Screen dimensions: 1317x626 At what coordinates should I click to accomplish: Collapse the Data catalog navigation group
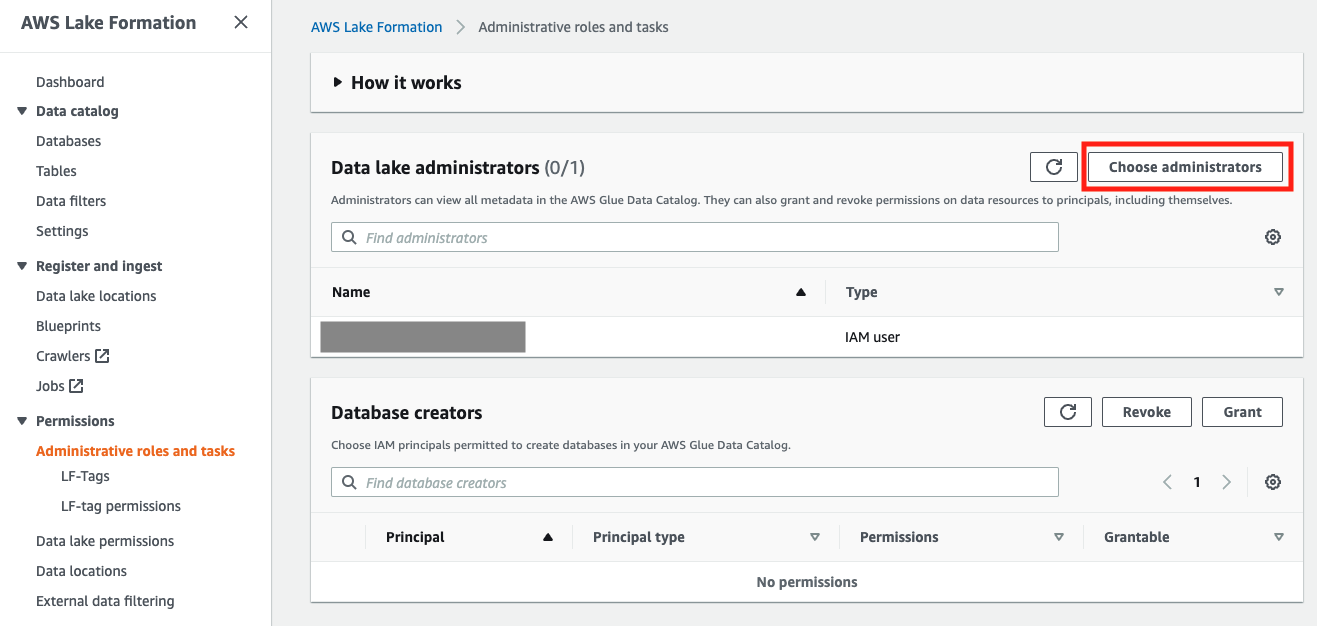coord(22,111)
